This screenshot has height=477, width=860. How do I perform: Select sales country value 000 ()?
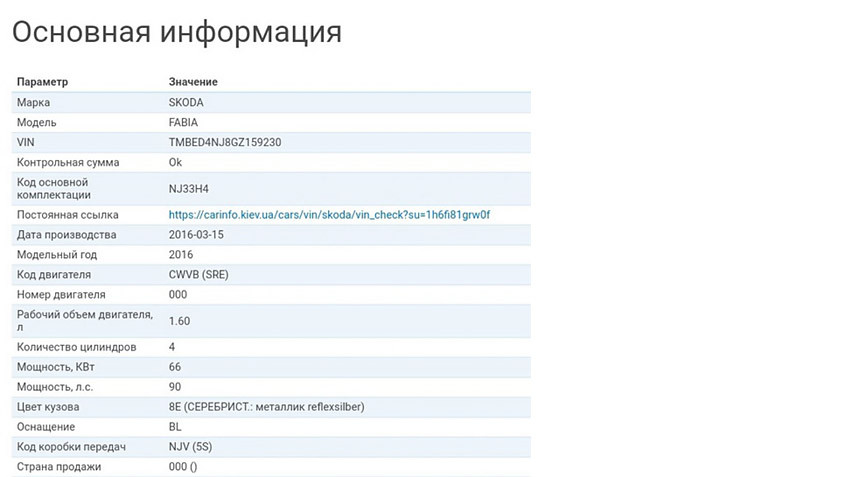coord(183,467)
